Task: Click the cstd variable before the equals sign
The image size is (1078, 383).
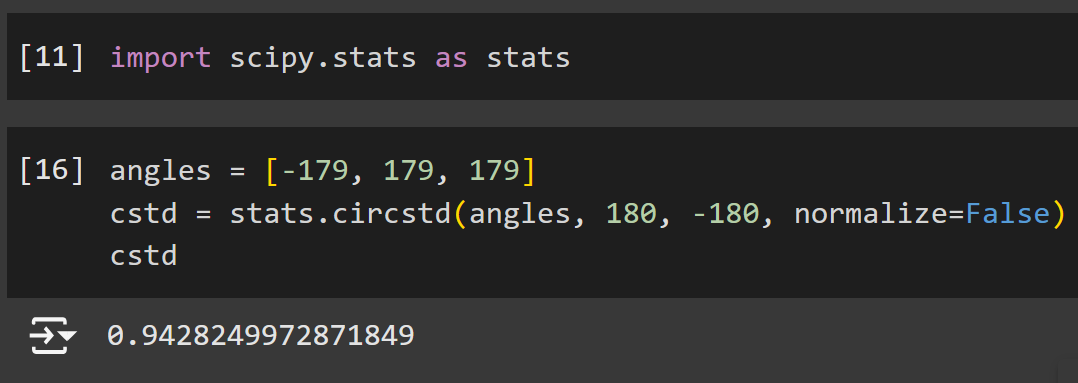Action: click(144, 214)
